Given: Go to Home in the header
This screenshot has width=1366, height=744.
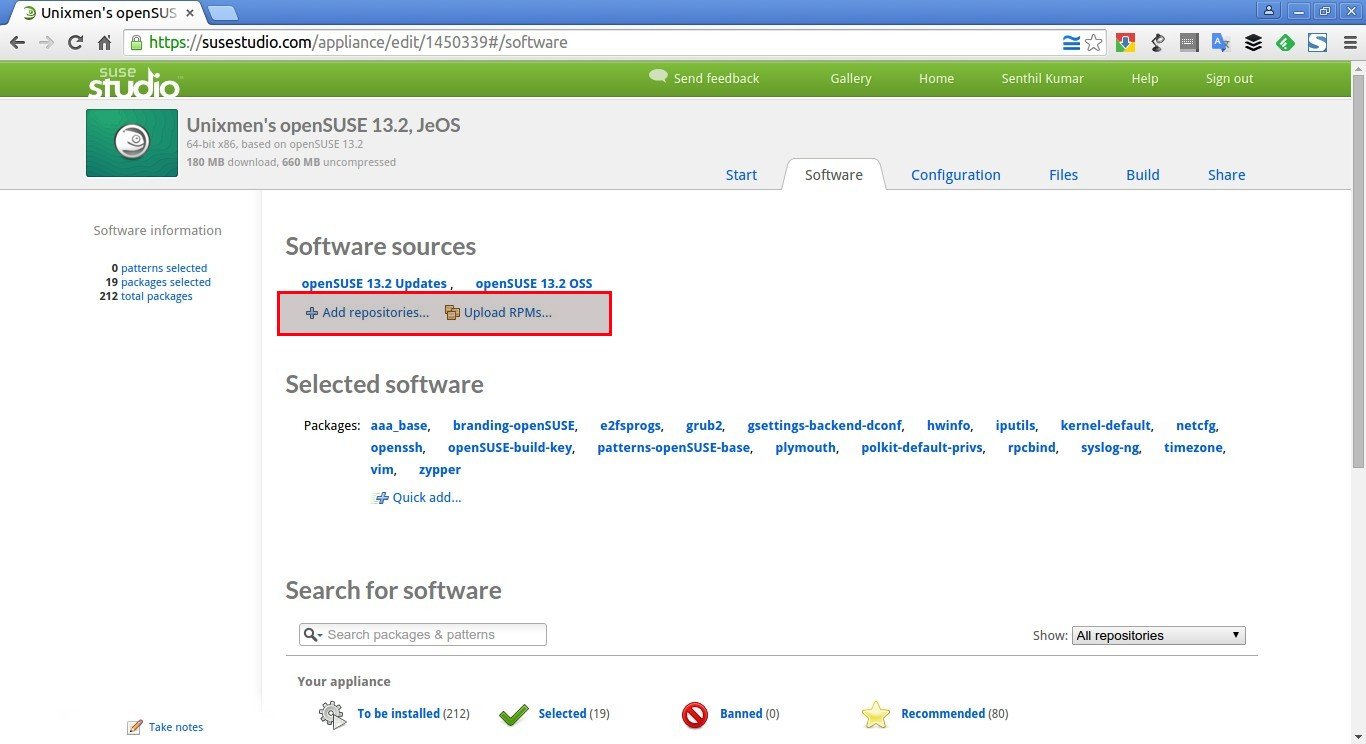Looking at the screenshot, I should click(x=937, y=78).
